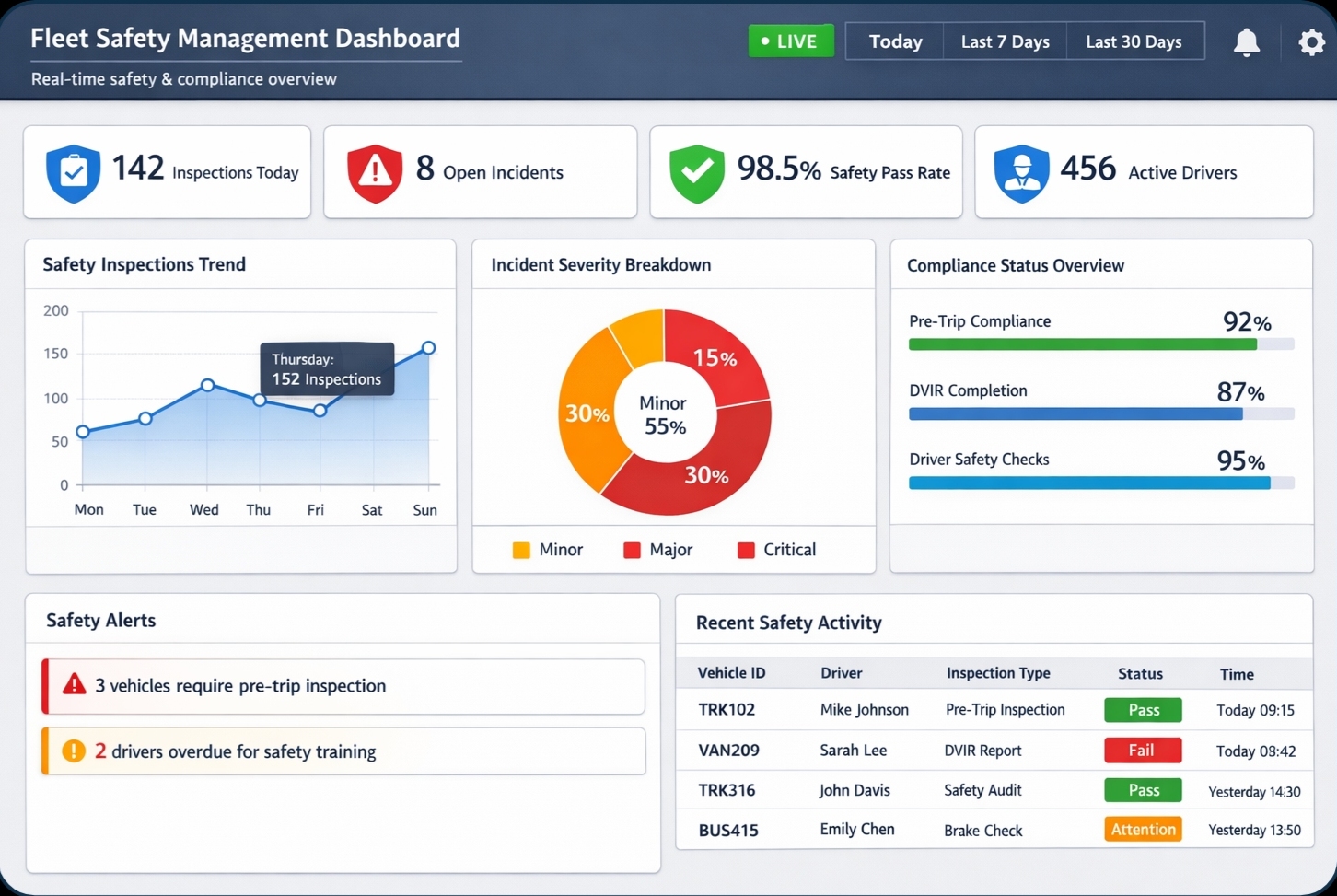This screenshot has width=1337, height=896.
Task: Click the Attention status badge for BUS415
Action: [x=1143, y=830]
